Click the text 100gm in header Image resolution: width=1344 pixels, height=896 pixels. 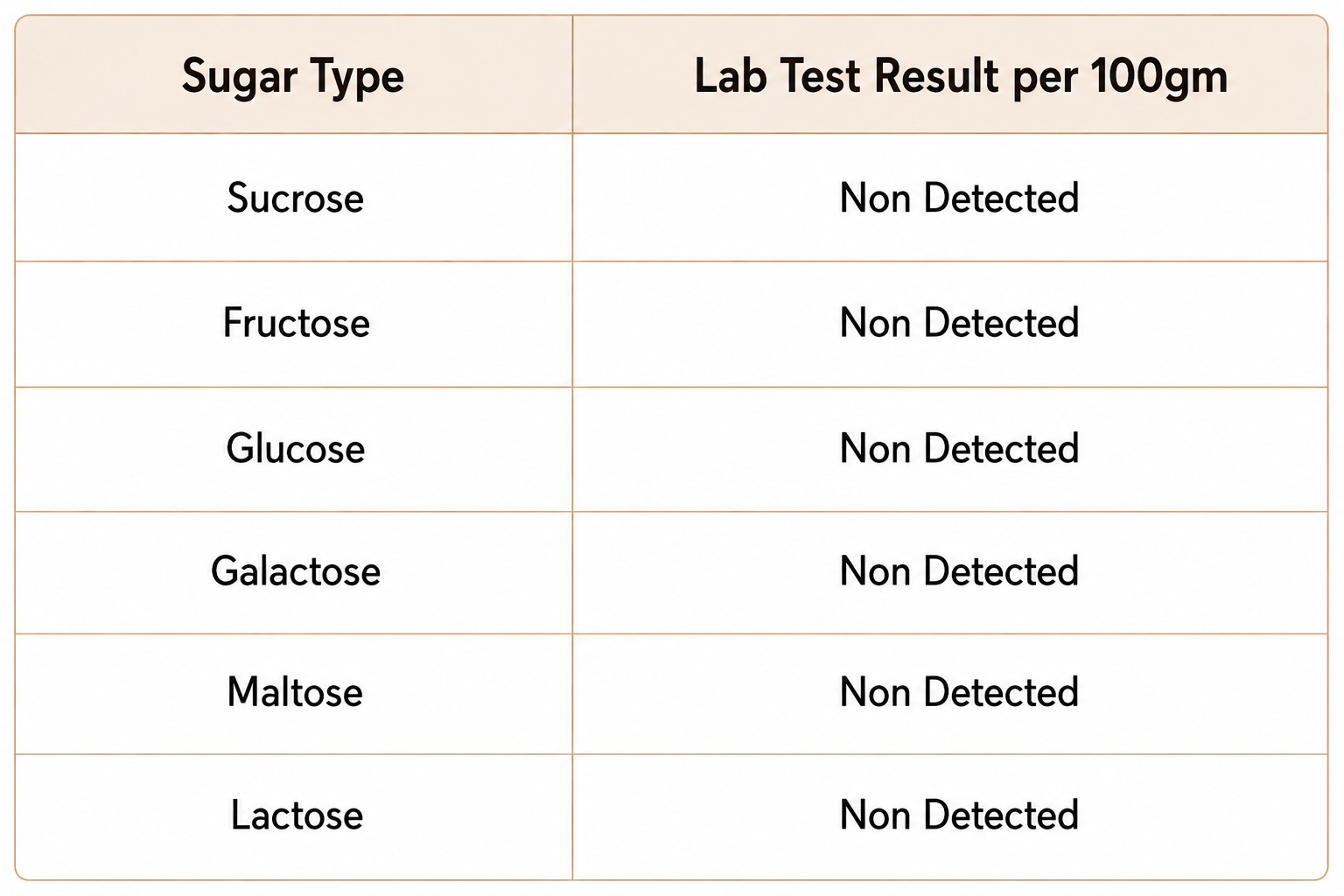pyautogui.click(x=1159, y=77)
